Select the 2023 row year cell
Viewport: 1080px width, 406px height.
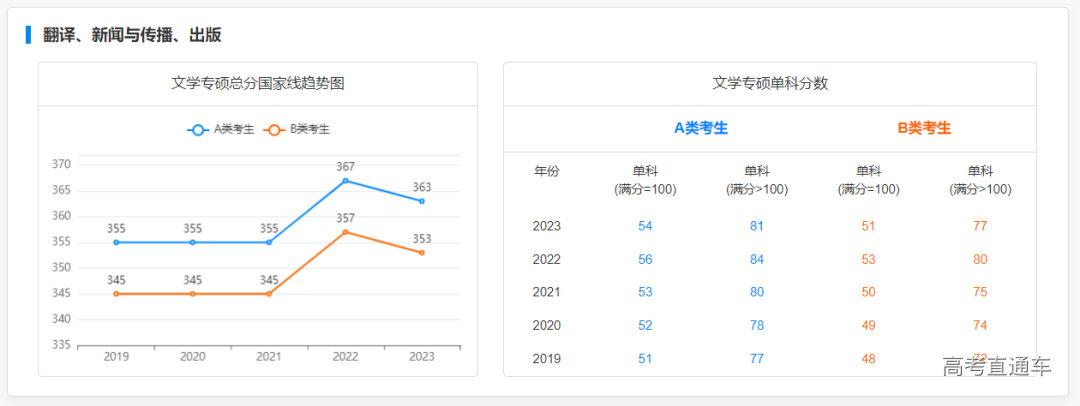[547, 226]
